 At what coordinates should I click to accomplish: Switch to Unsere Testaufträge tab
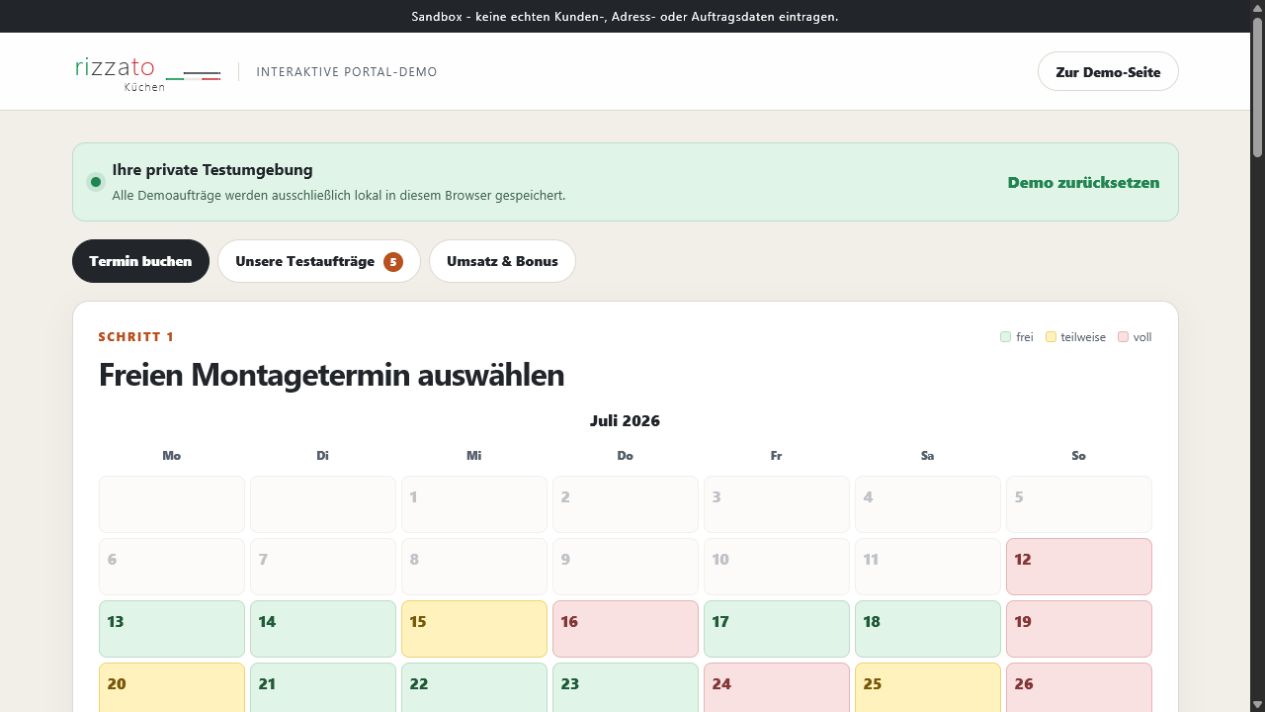click(x=319, y=261)
